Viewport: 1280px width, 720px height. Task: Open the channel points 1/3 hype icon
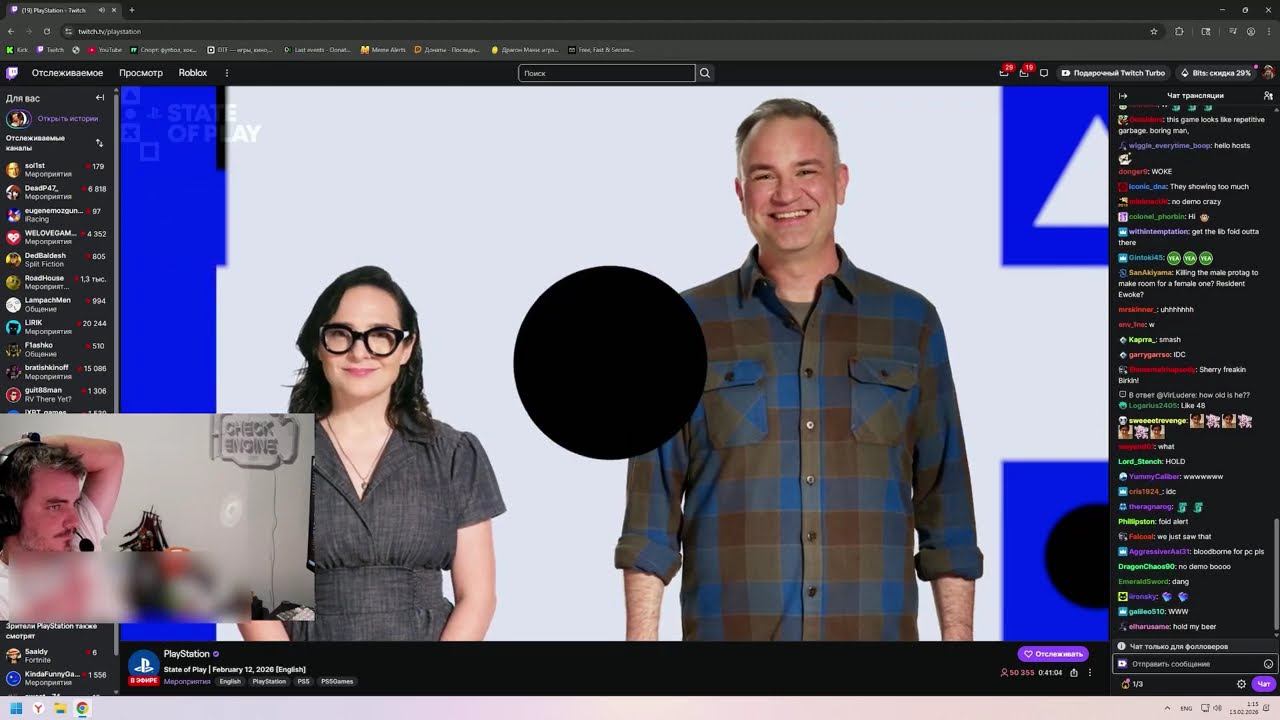click(1132, 684)
